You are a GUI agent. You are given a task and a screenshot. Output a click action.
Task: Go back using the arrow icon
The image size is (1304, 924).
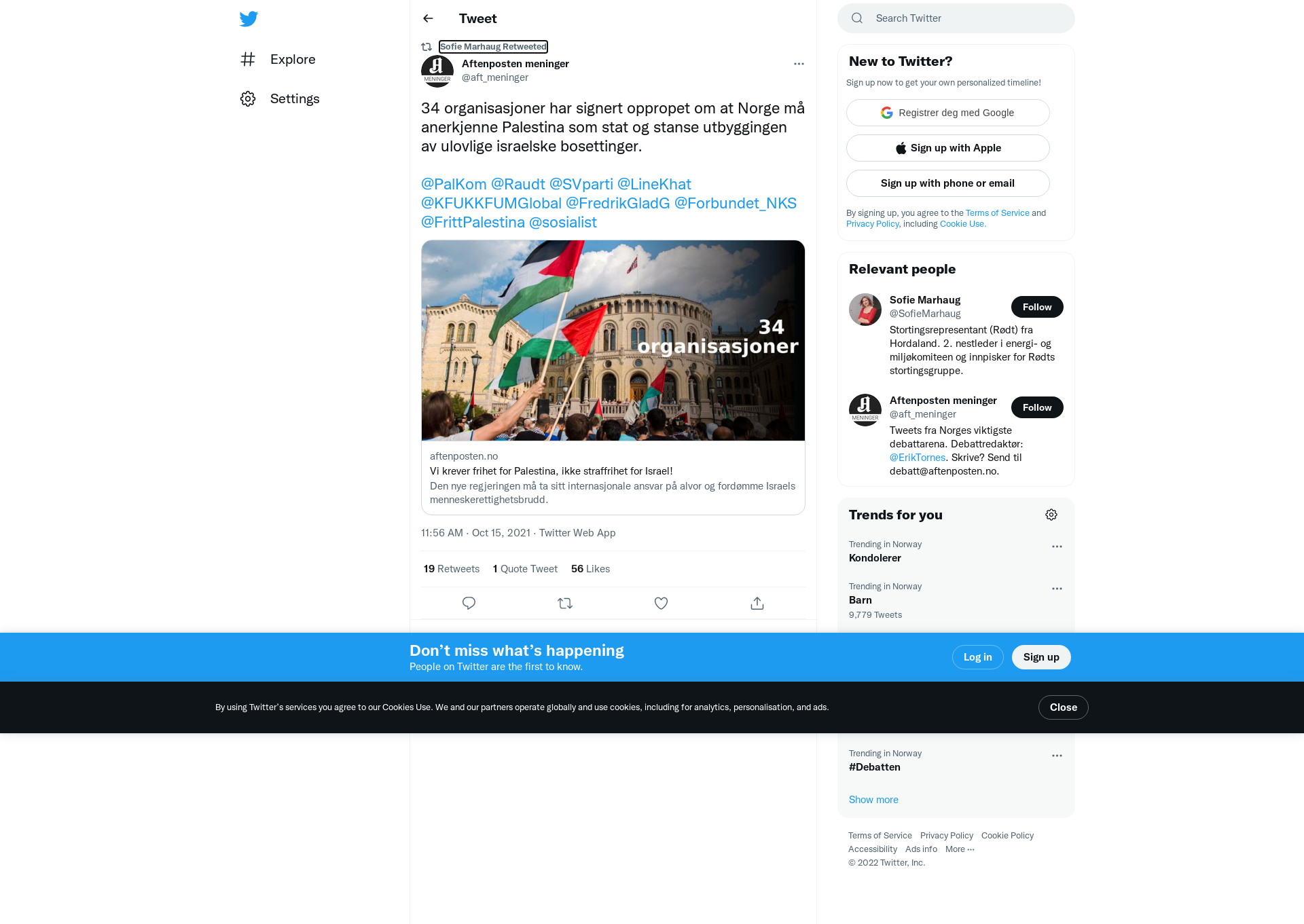click(x=428, y=18)
